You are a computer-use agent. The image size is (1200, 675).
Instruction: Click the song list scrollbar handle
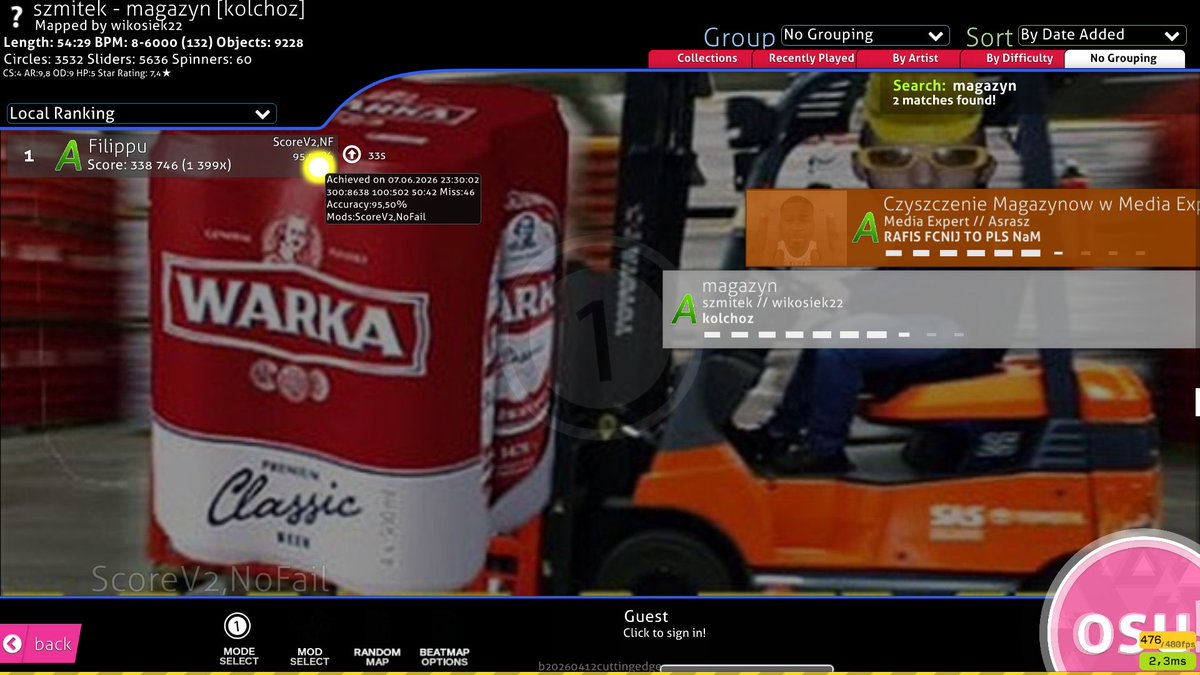coord(1197,402)
